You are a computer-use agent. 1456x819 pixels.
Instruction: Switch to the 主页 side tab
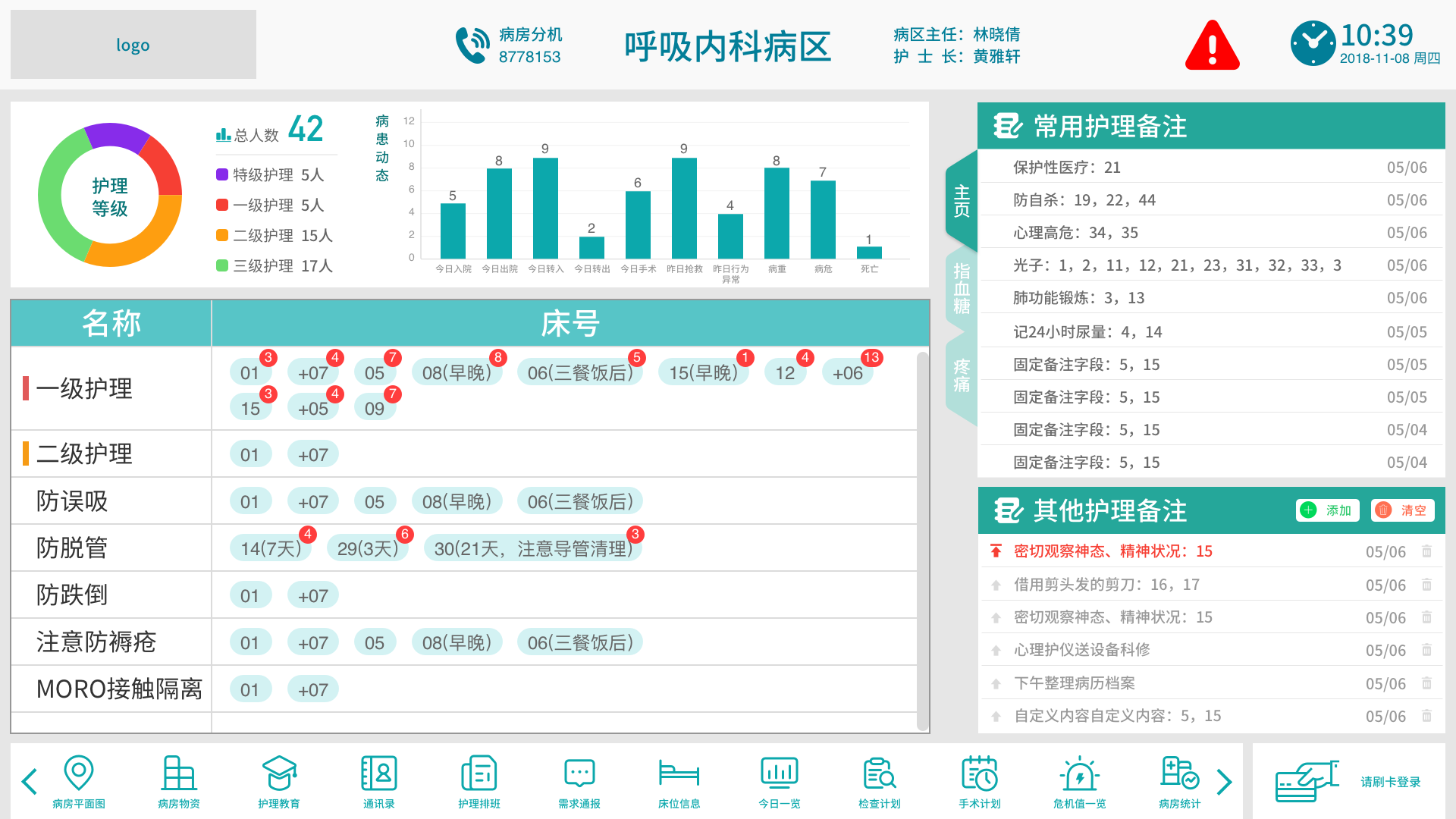[962, 201]
